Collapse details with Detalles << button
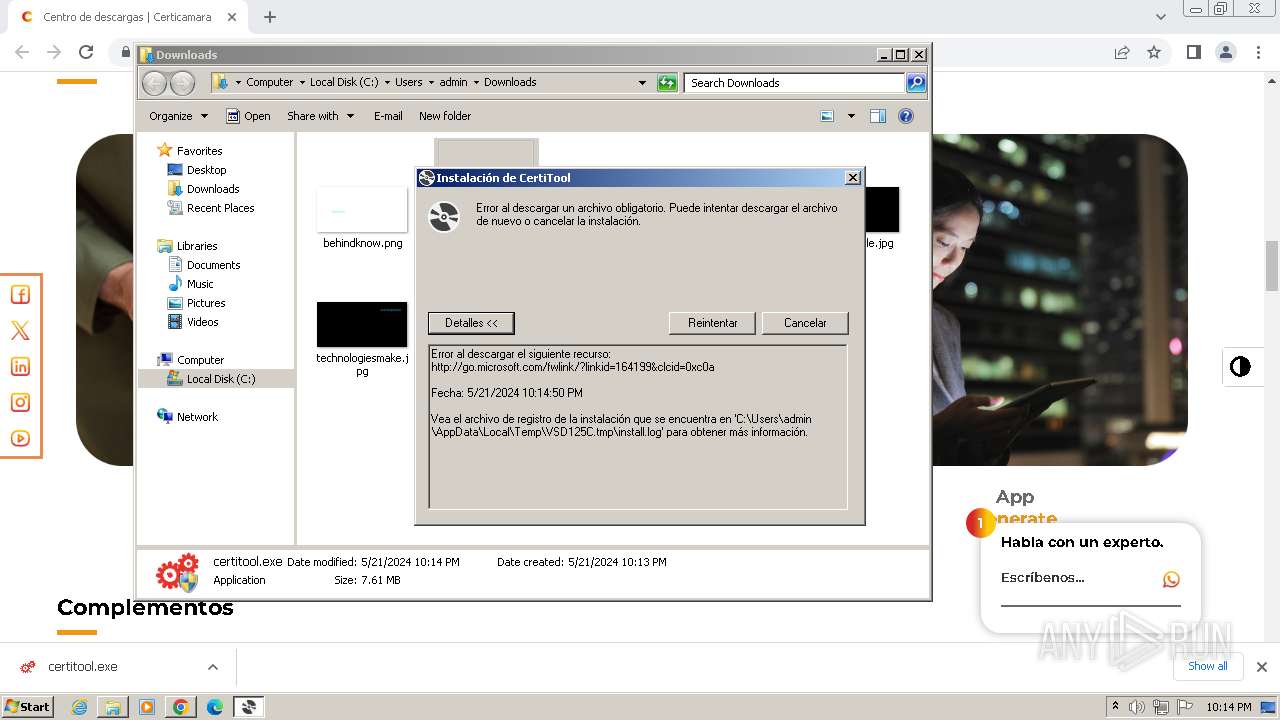Image resolution: width=1280 pixels, height=720 pixels. [x=471, y=323]
